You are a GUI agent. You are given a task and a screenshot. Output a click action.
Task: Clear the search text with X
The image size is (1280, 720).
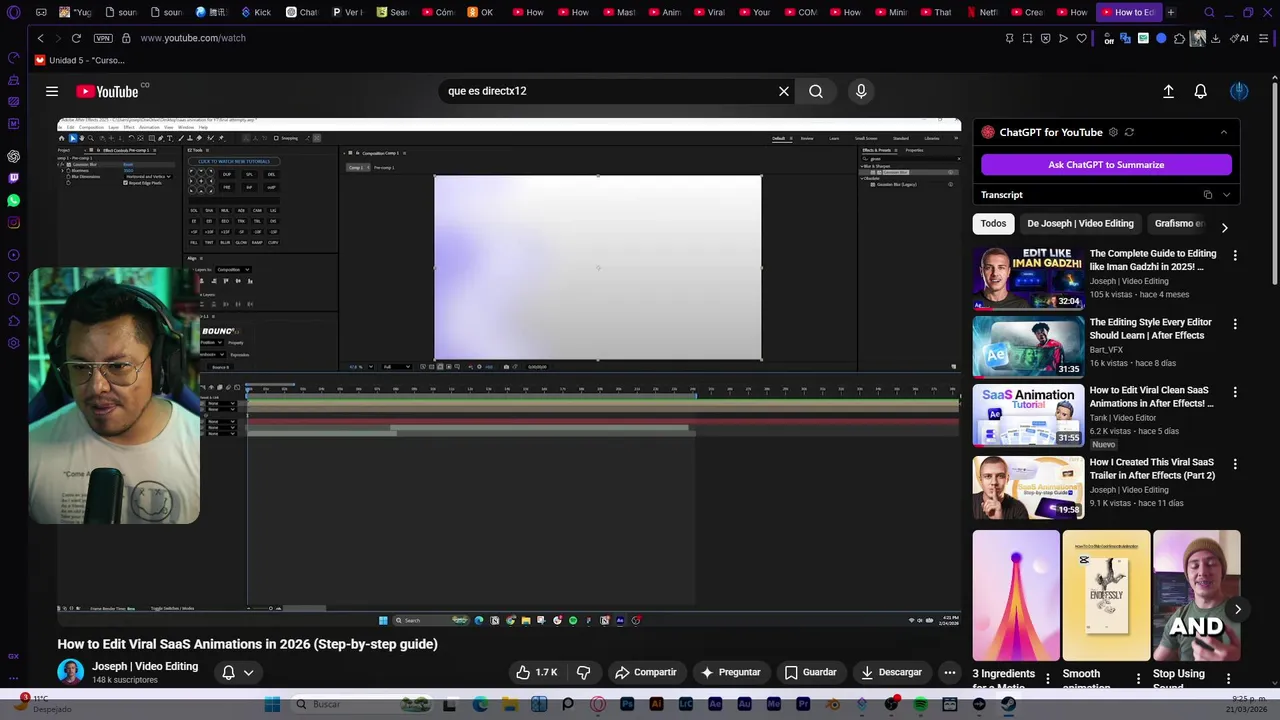[x=784, y=91]
